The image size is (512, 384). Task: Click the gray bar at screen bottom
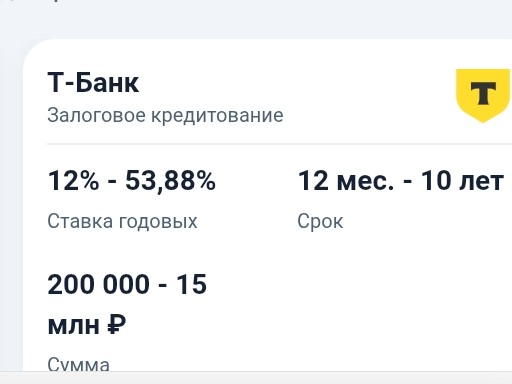256,377
